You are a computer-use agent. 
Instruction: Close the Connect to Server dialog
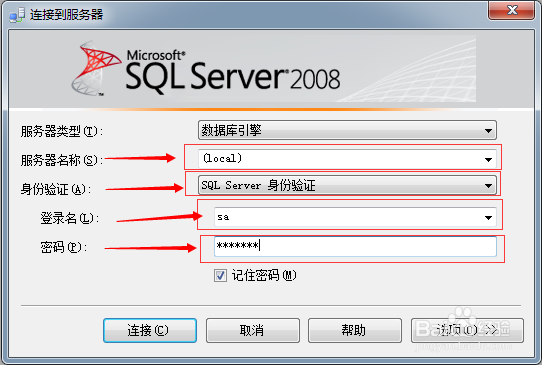[x=512, y=10]
